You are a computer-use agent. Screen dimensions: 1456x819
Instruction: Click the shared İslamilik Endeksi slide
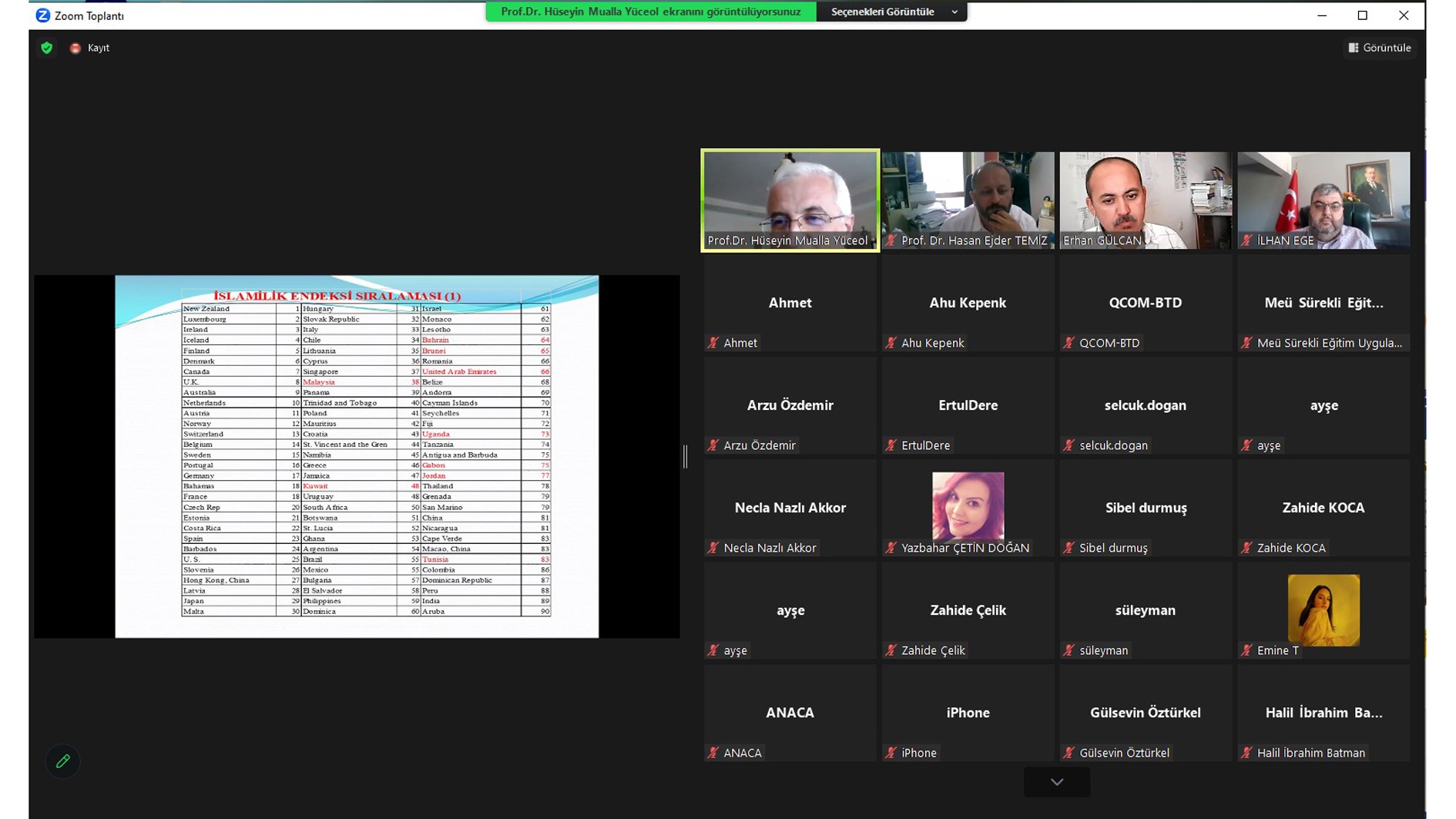(x=357, y=456)
